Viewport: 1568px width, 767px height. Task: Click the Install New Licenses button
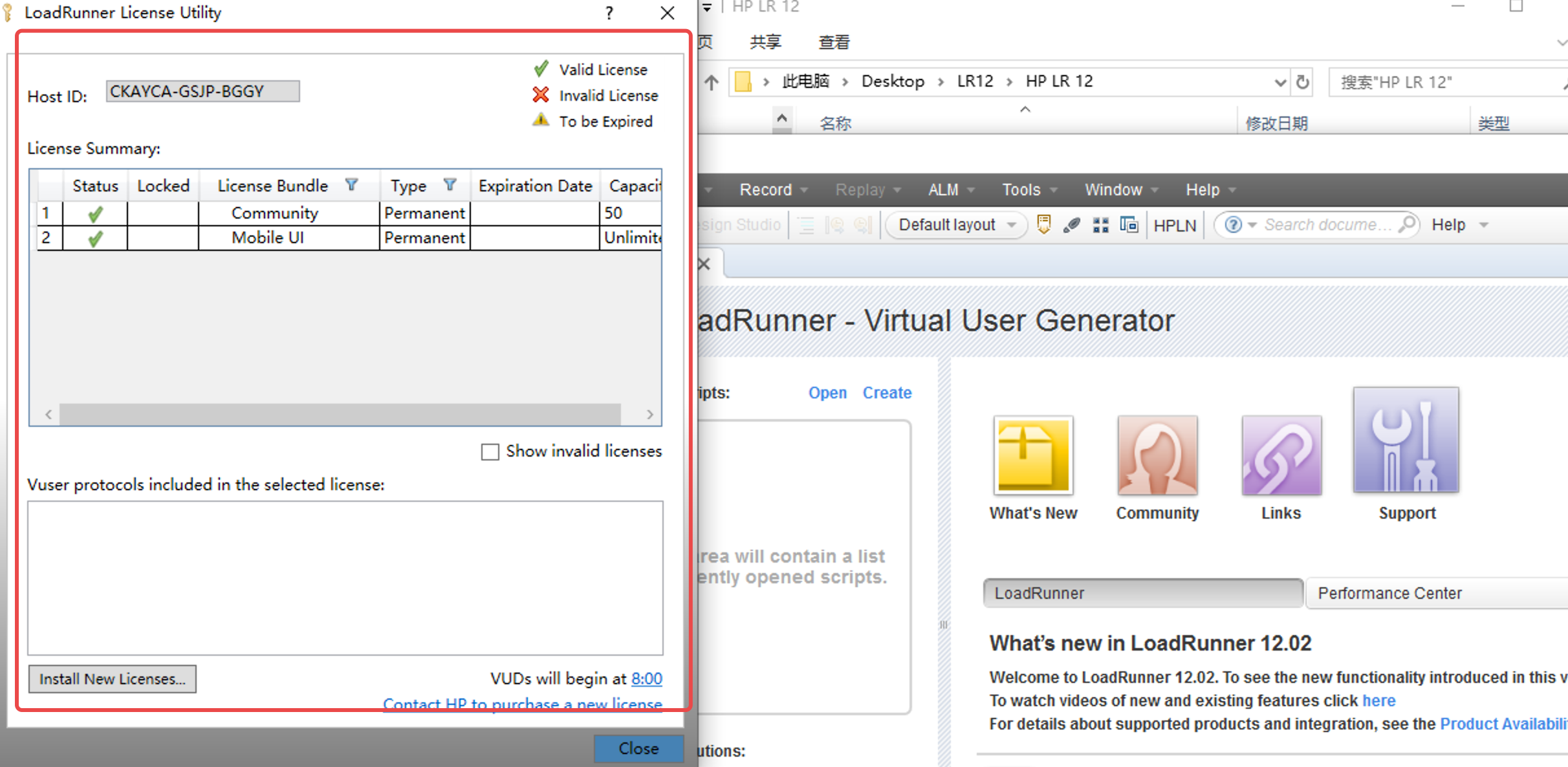(x=112, y=678)
